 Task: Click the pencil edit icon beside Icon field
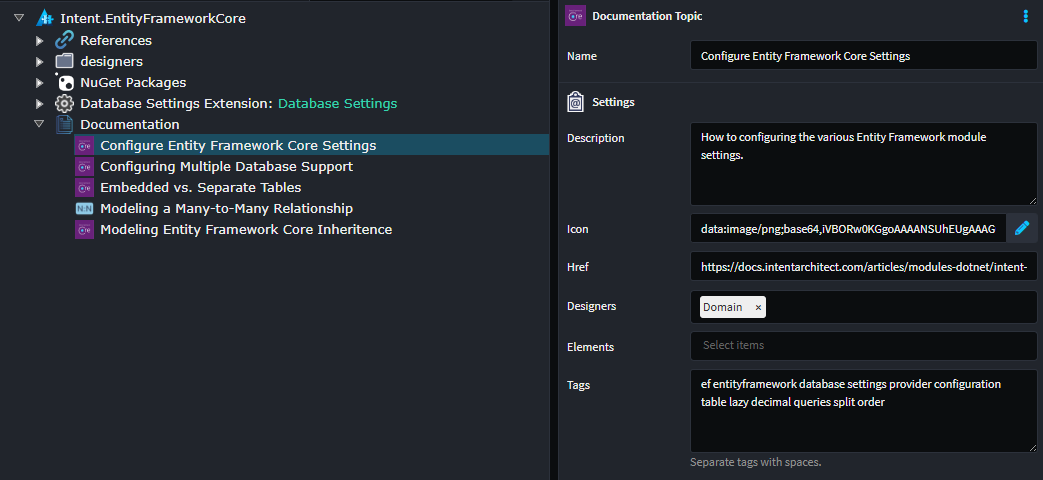pos(1021,229)
